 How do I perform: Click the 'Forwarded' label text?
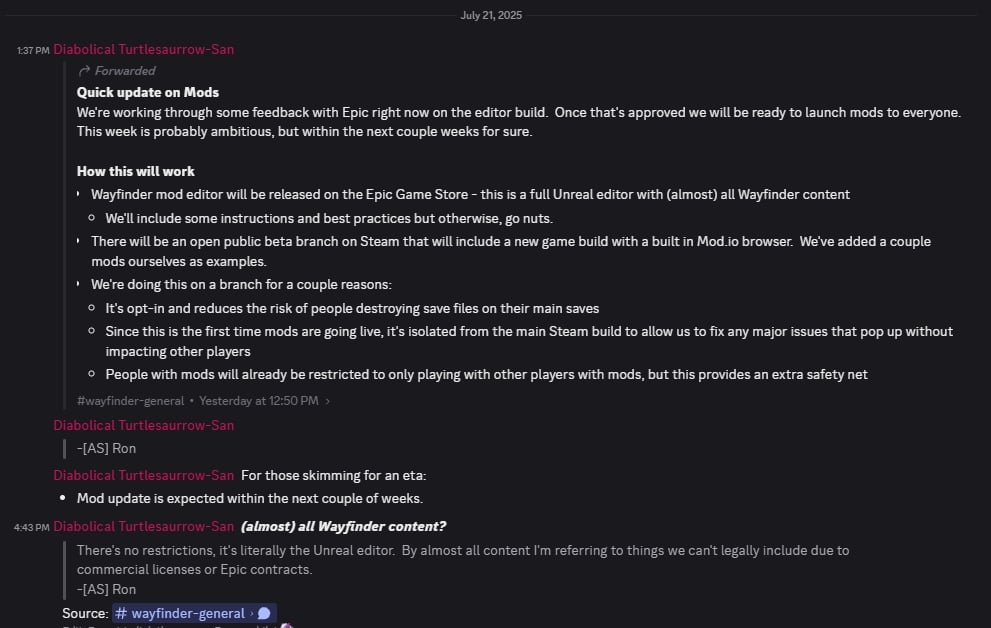point(125,71)
